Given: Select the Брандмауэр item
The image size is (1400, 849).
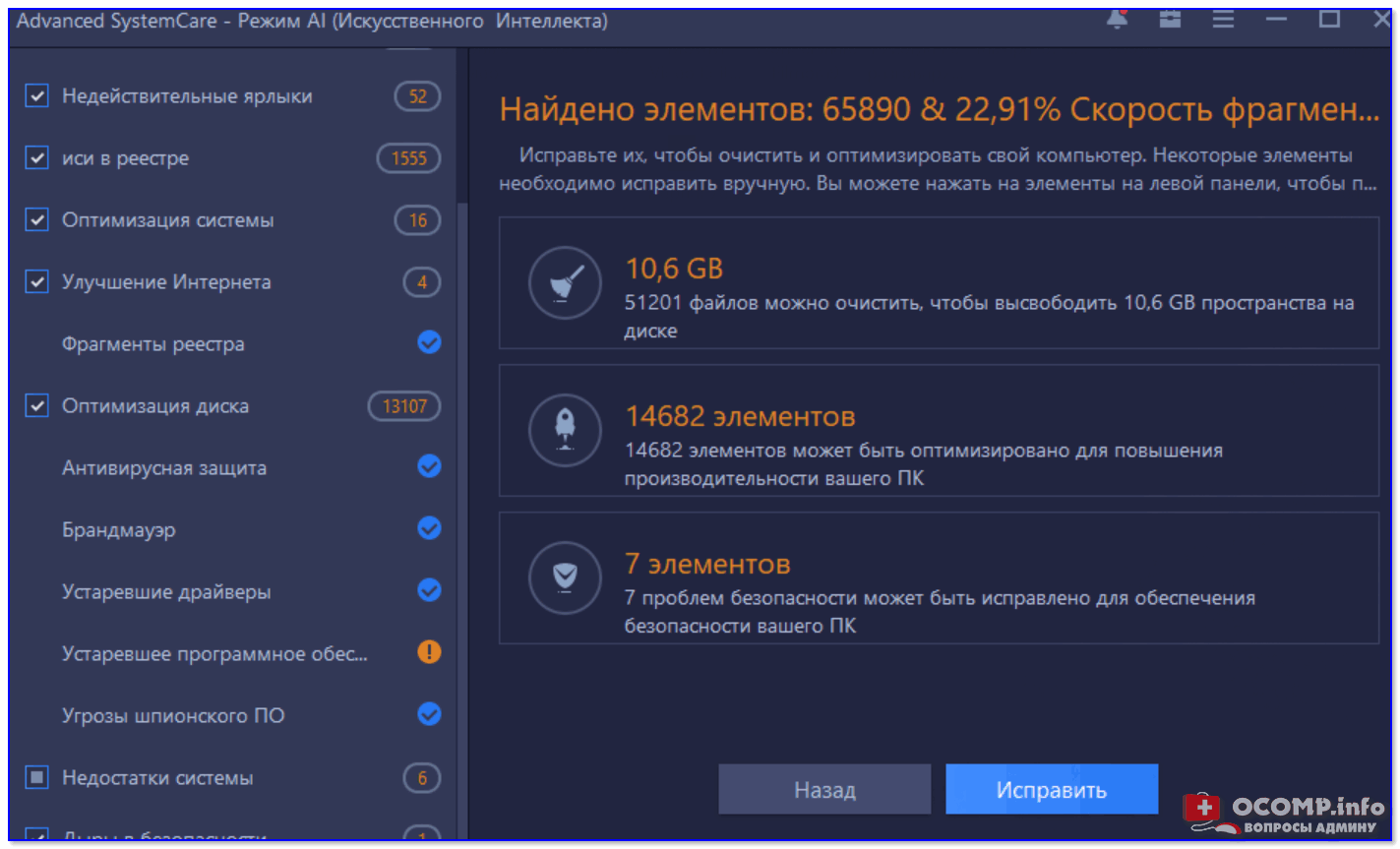Looking at the screenshot, I should 119,530.
